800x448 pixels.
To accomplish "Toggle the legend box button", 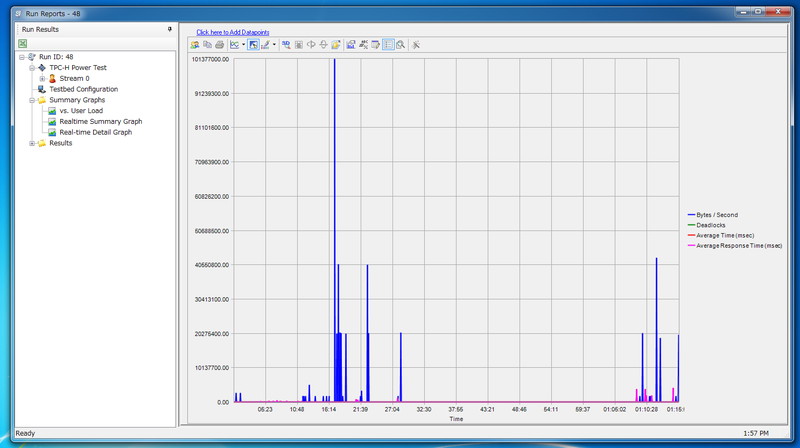I will tap(388, 45).
